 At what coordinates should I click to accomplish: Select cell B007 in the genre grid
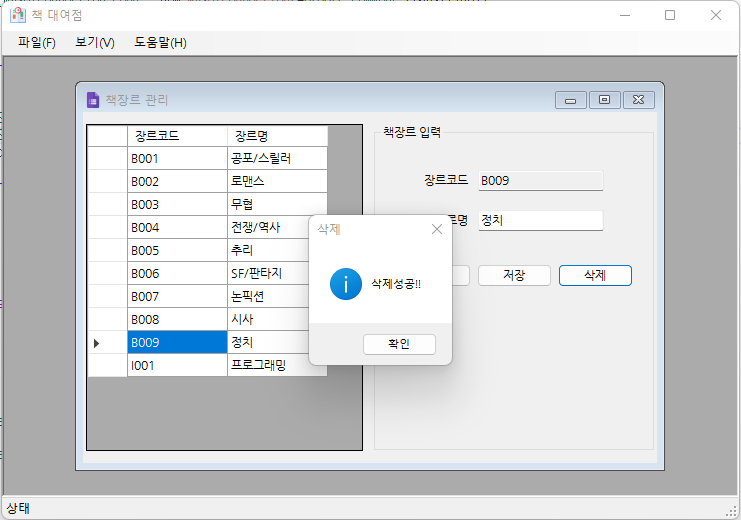[x=177, y=296]
